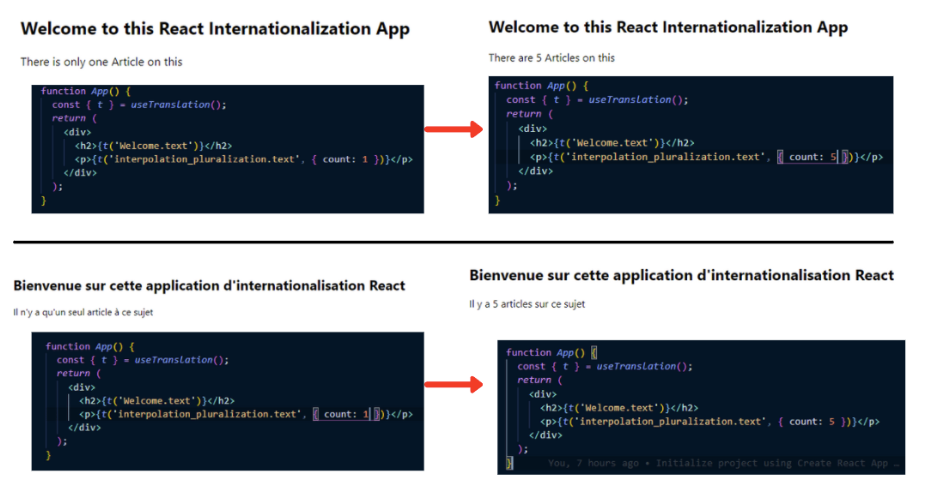Select the English heading above 'There are 5 Articles'
Image resolution: width=932 pixels, height=494 pixels.
click(668, 27)
